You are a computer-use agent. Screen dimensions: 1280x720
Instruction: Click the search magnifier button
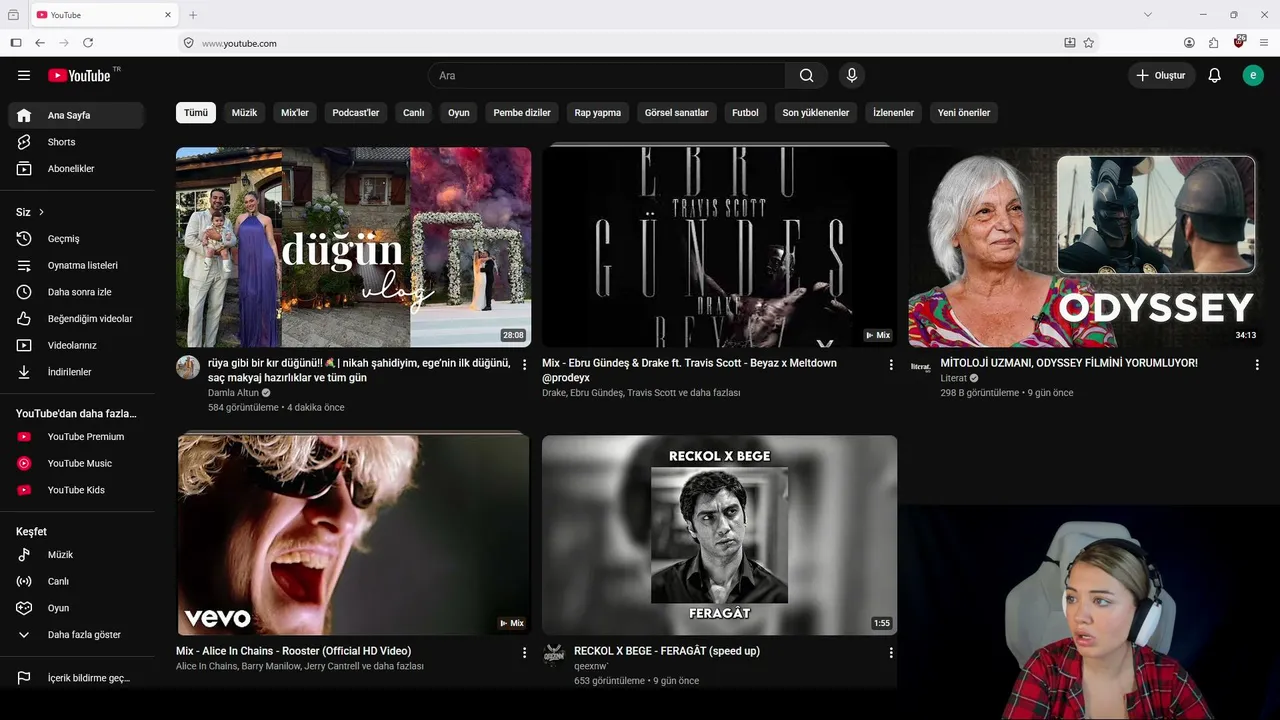pyautogui.click(x=806, y=75)
